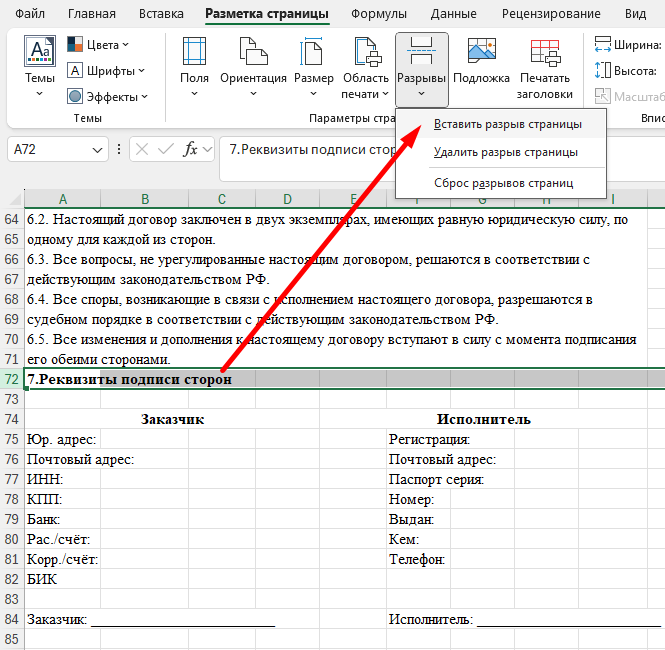Click the formula bar confirm checkmark icon
665x650 pixels.
[165, 149]
